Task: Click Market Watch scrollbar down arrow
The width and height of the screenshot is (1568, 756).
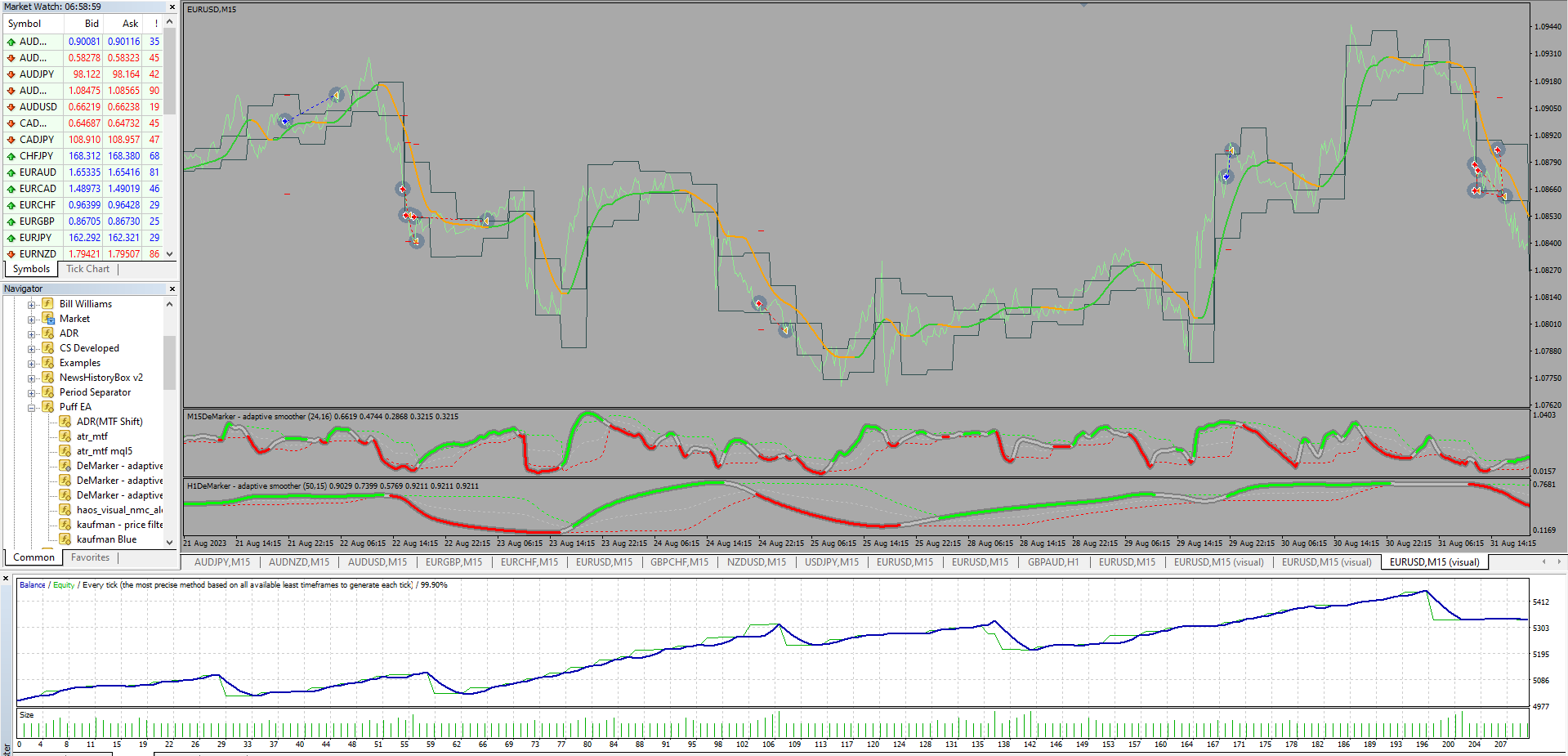Action: coord(170,254)
